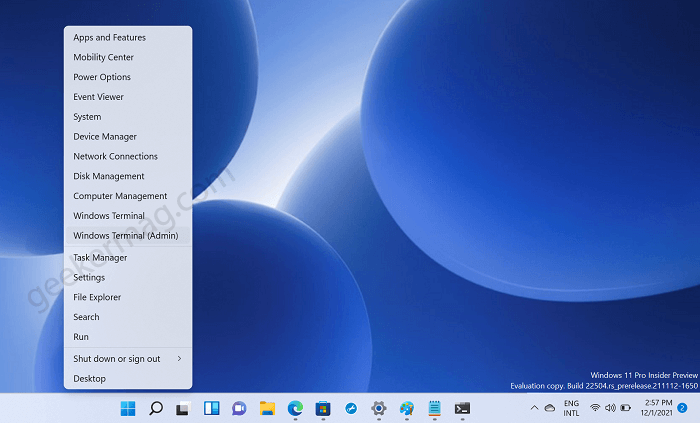Screen dimensions: 700x423
Task: Click the volume speaker tray icon
Action: [x=610, y=408]
